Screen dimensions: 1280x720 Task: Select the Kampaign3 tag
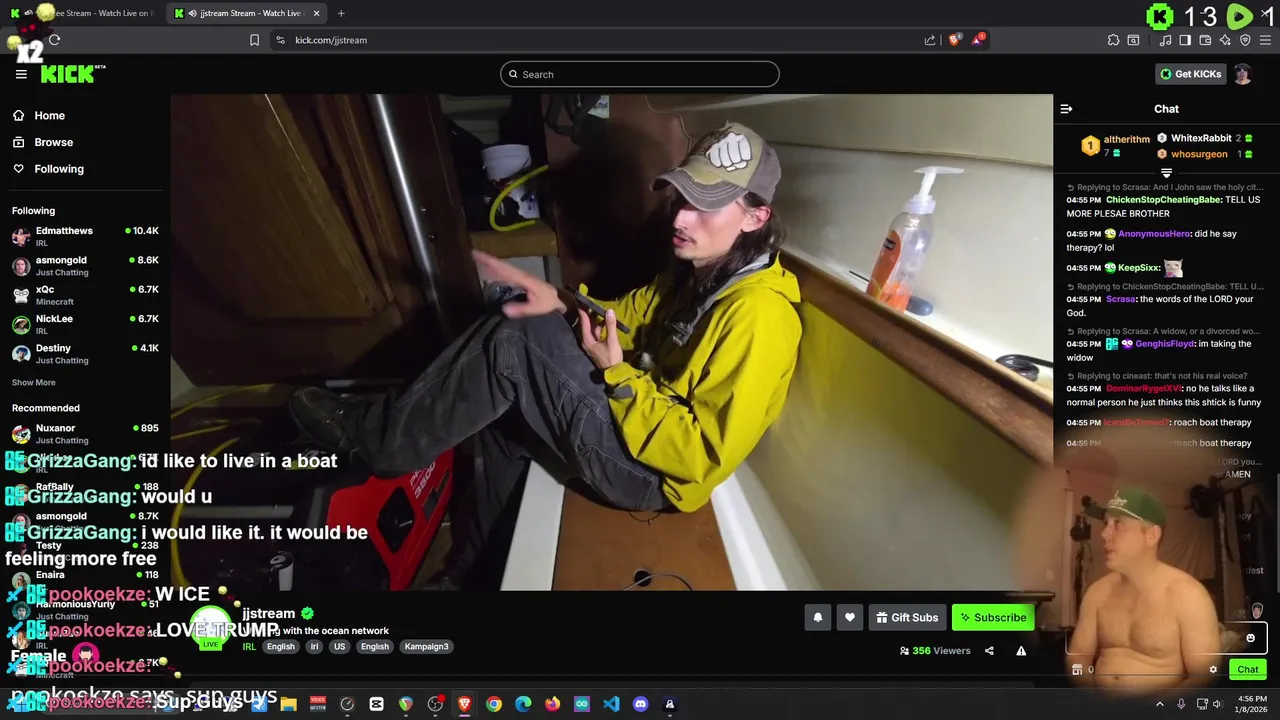click(427, 646)
